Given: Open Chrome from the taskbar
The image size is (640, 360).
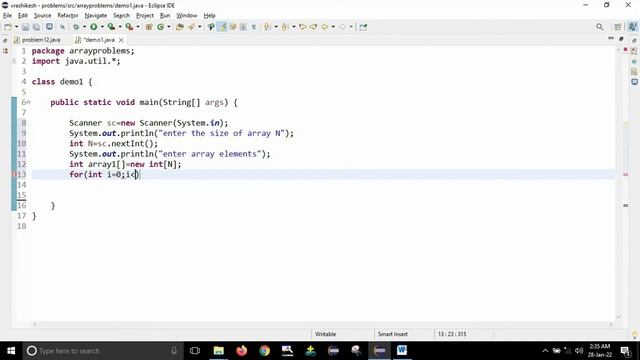Looking at the screenshot, I should pyautogui.click(x=264, y=351).
